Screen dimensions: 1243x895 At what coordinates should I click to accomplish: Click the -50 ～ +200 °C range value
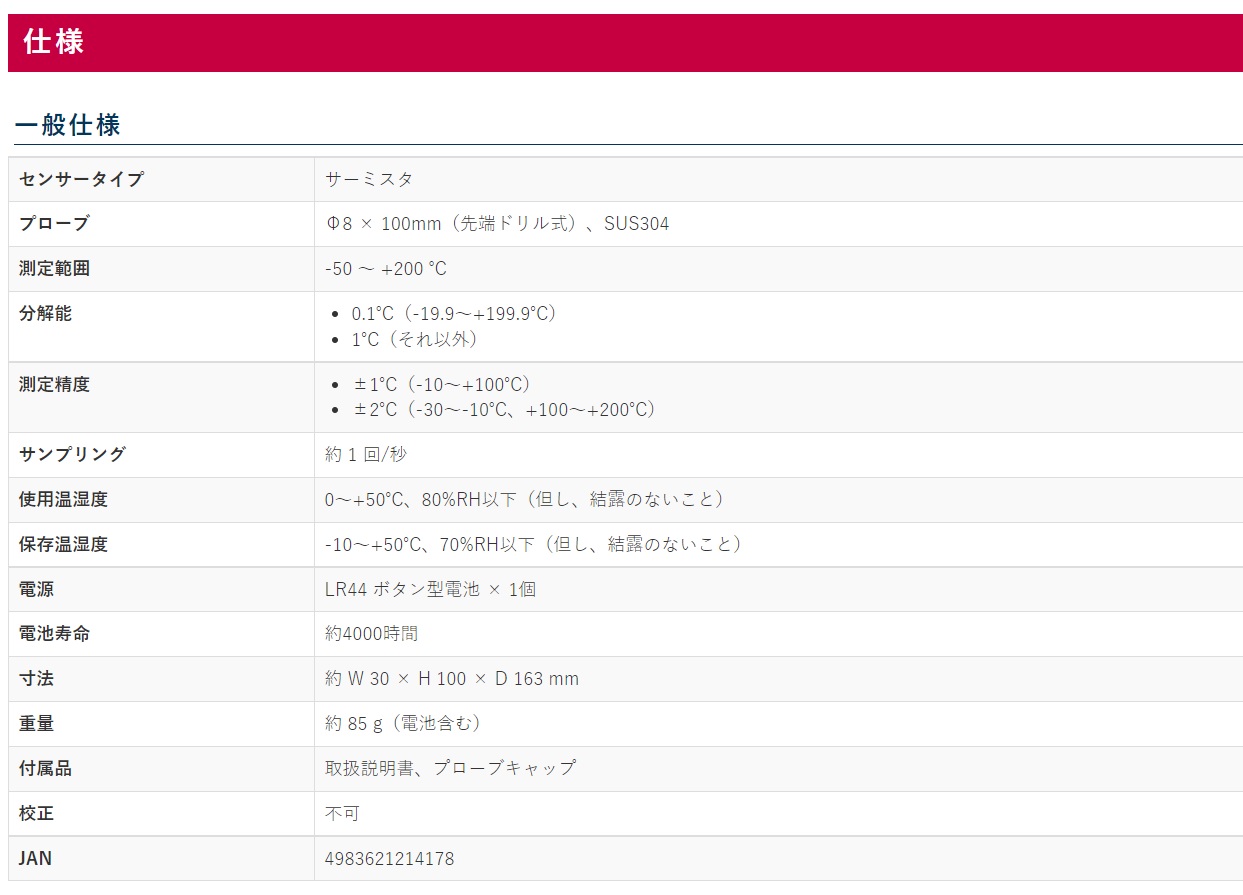tap(386, 269)
